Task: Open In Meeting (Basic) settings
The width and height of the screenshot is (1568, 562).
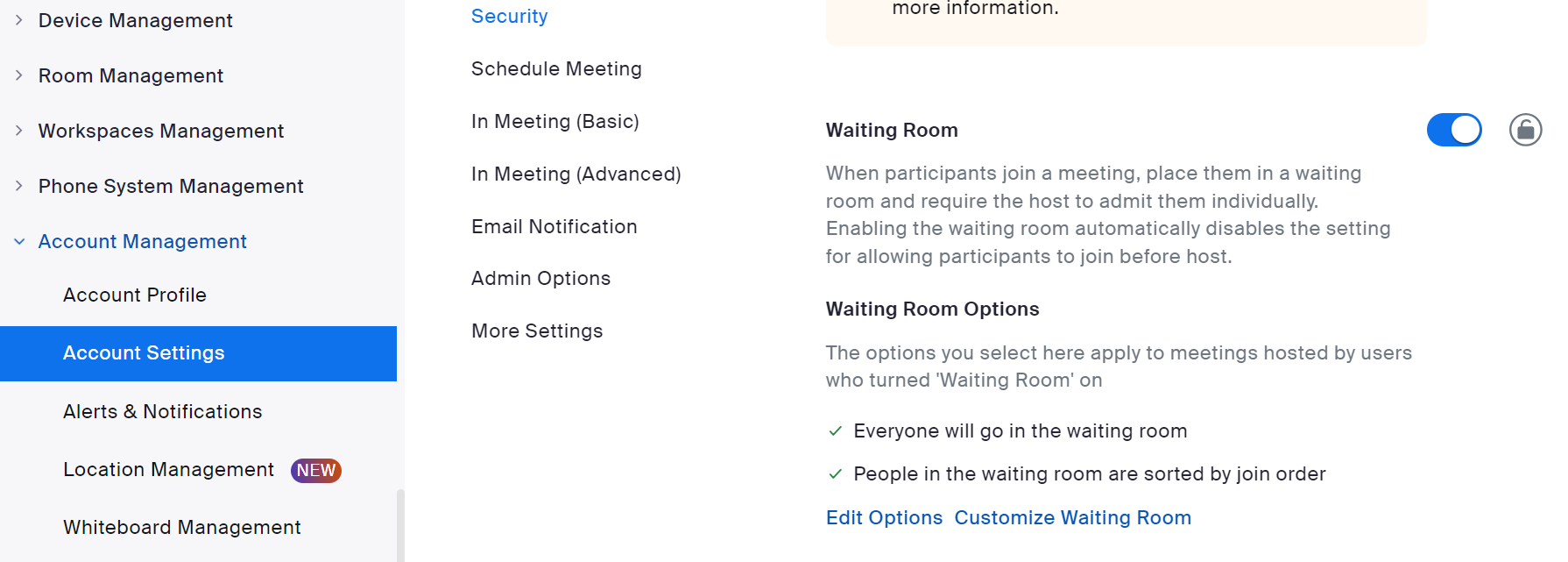Action: click(x=555, y=121)
